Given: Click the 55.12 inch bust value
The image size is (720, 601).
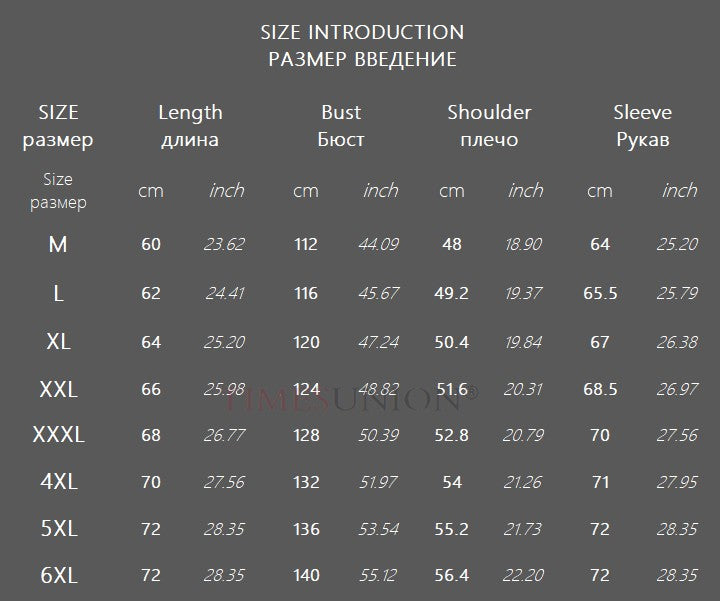Looking at the screenshot, I should 379,576.
